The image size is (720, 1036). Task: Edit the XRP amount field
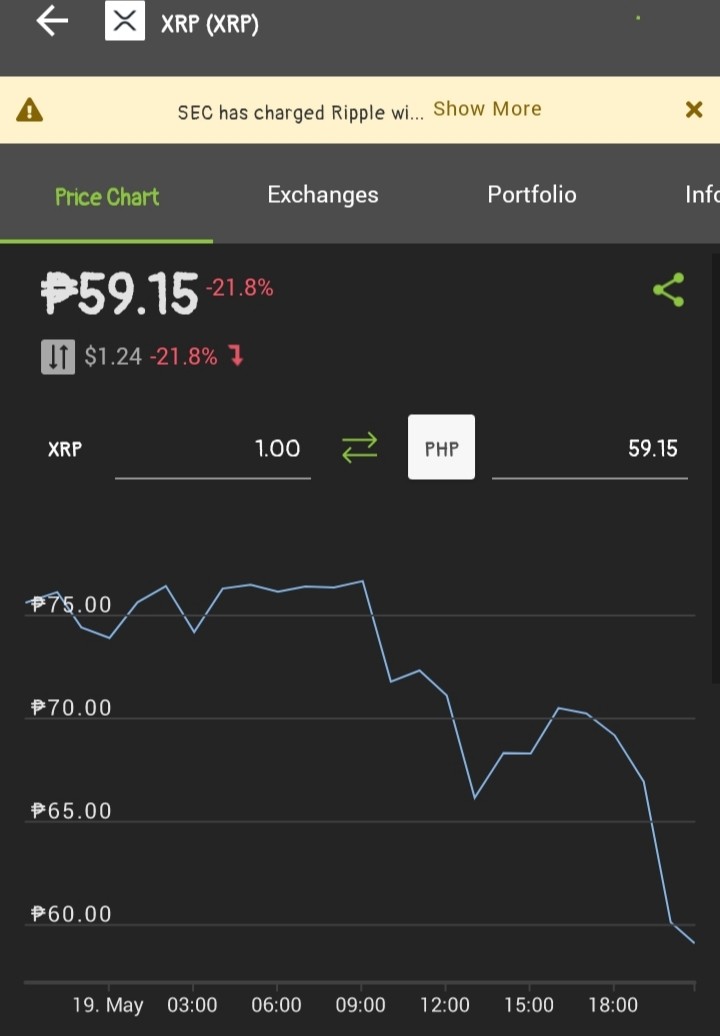(213, 449)
